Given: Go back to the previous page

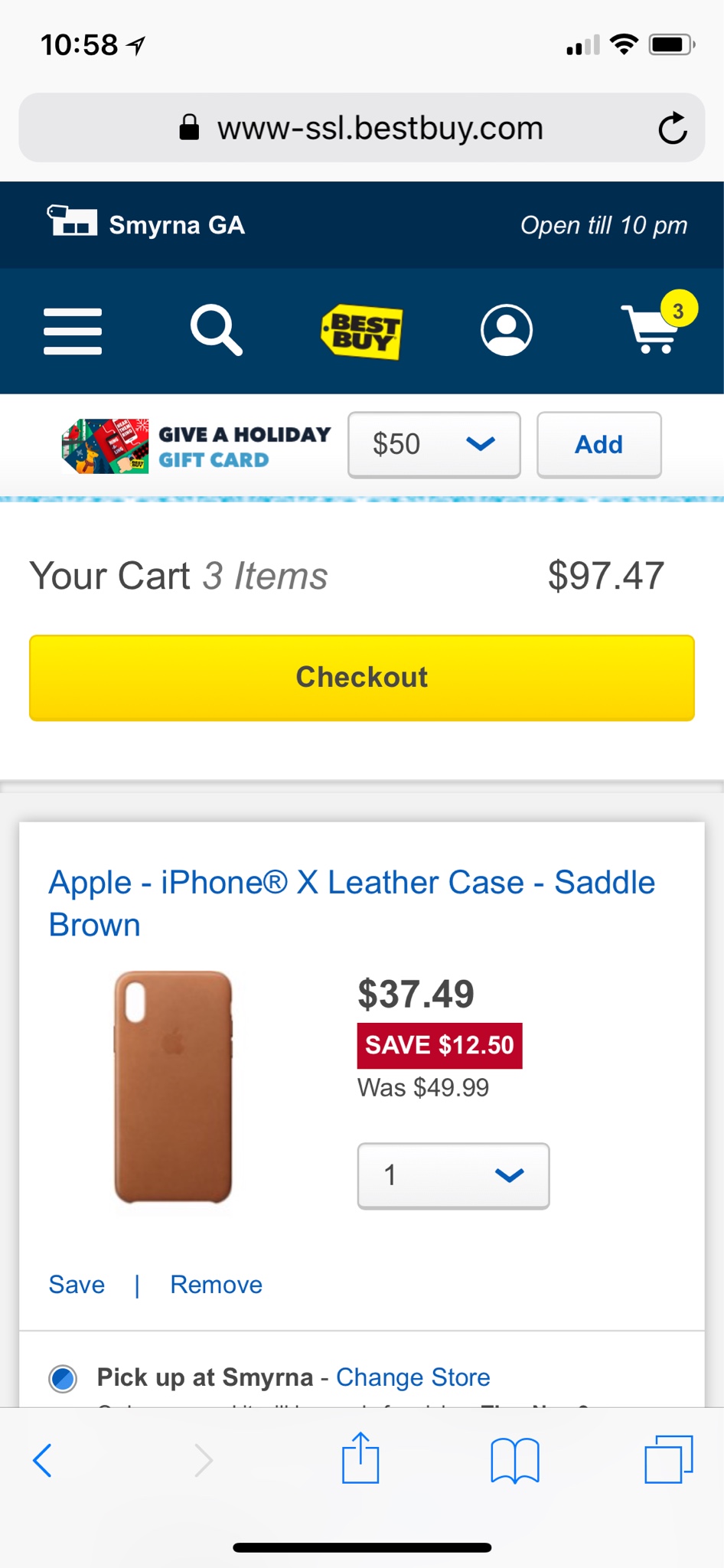Looking at the screenshot, I should [x=44, y=1459].
